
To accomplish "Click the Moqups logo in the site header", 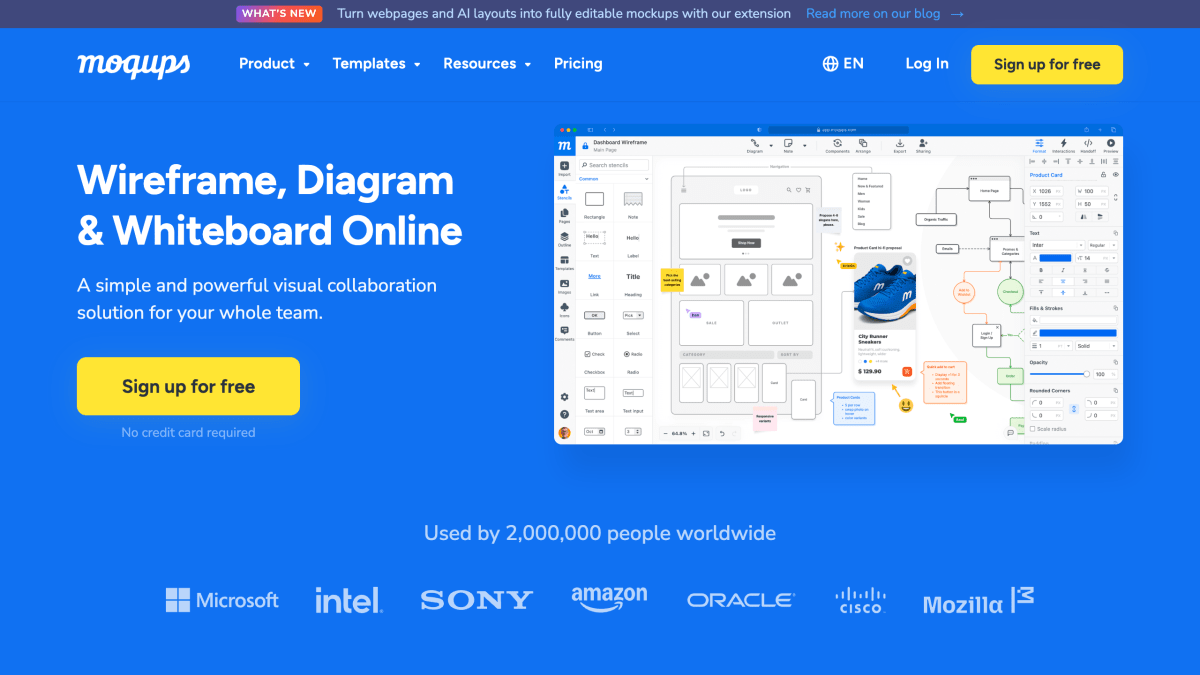I will pos(134,64).
